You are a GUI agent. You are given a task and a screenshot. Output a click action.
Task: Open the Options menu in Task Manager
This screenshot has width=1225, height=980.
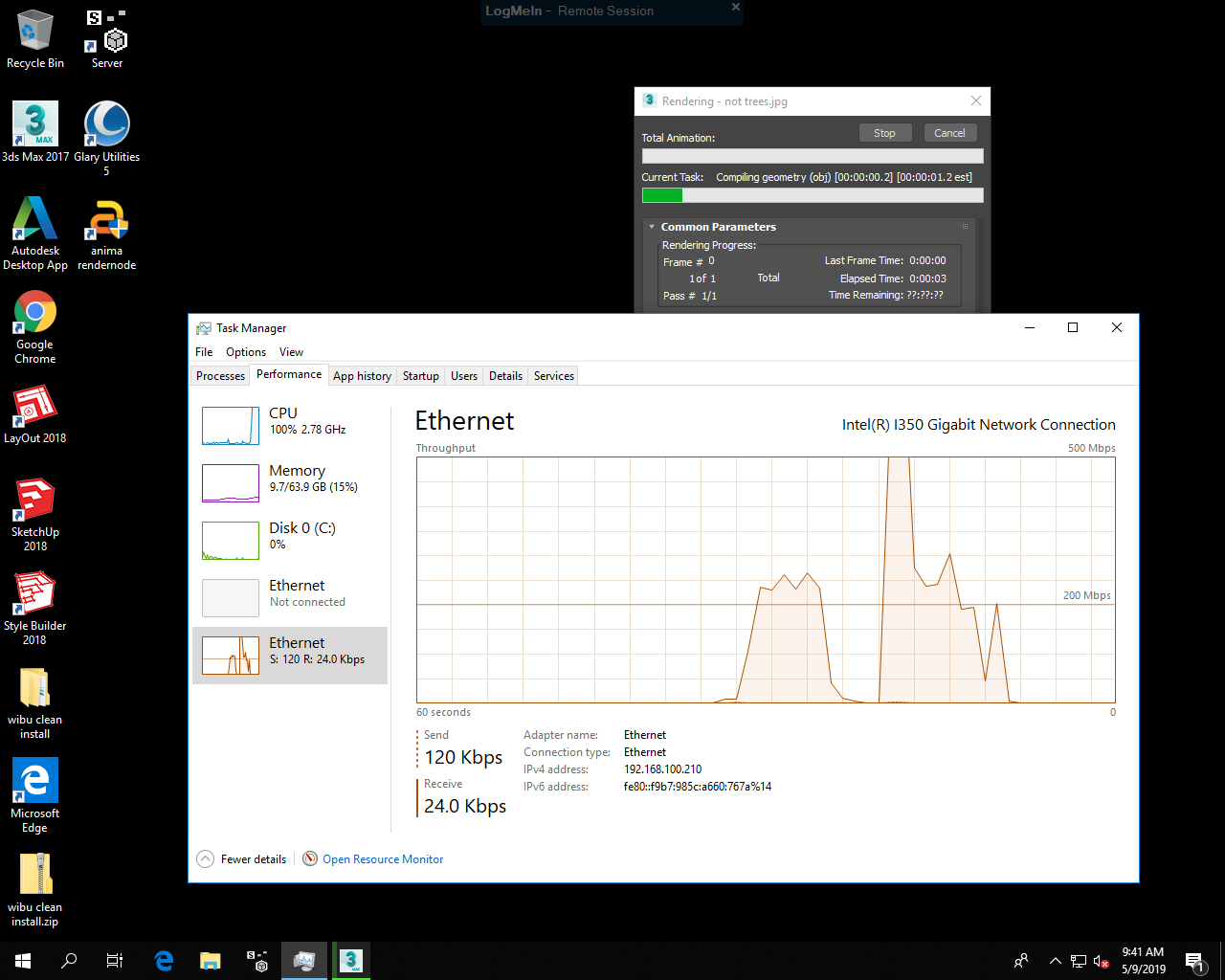246,352
